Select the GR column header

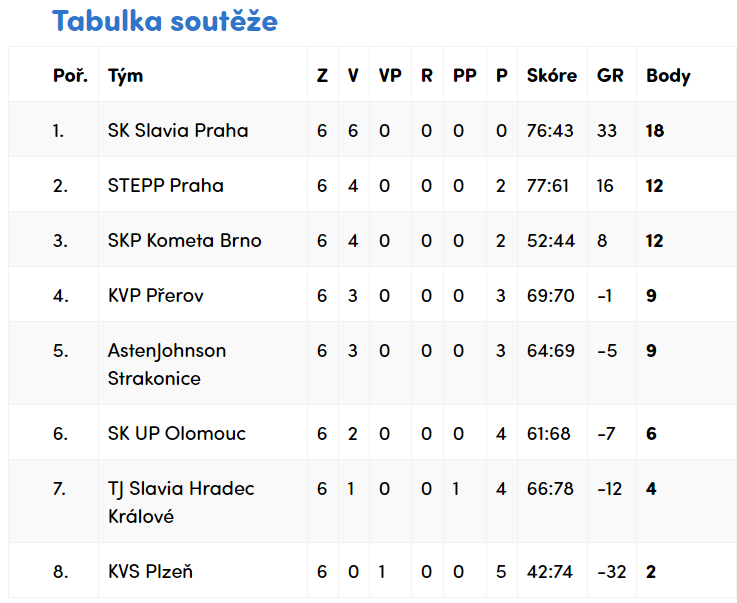click(x=610, y=75)
